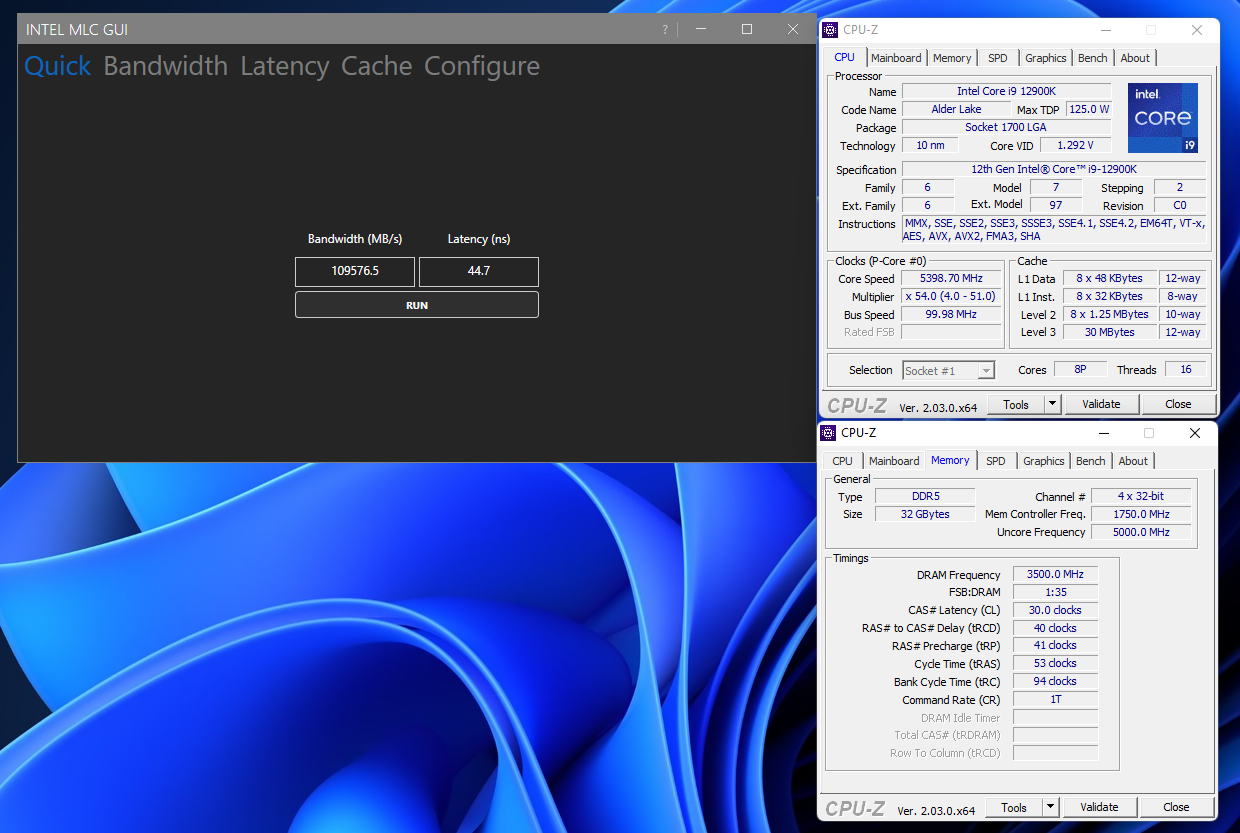This screenshot has height=833, width=1240.
Task: Minimize the upper CPU-Z window
Action: pyautogui.click(x=1104, y=30)
